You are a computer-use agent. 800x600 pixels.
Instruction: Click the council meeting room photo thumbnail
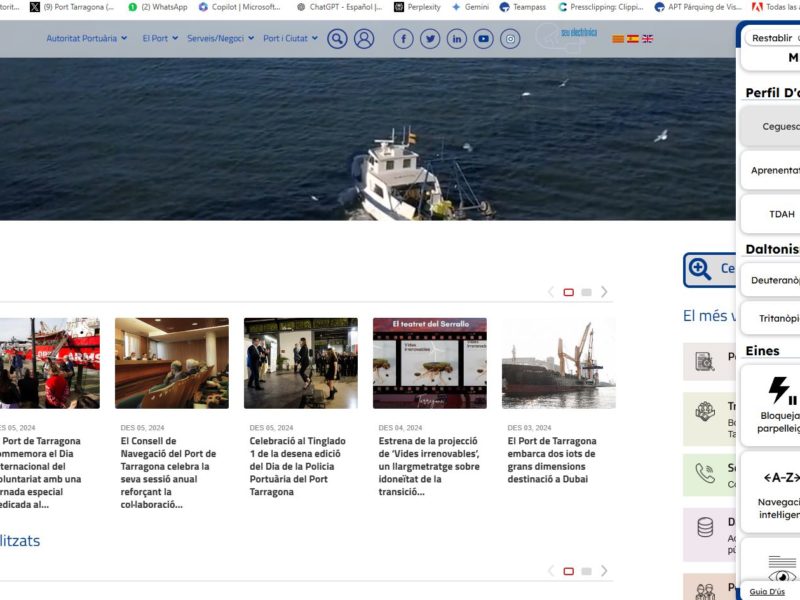(x=172, y=363)
